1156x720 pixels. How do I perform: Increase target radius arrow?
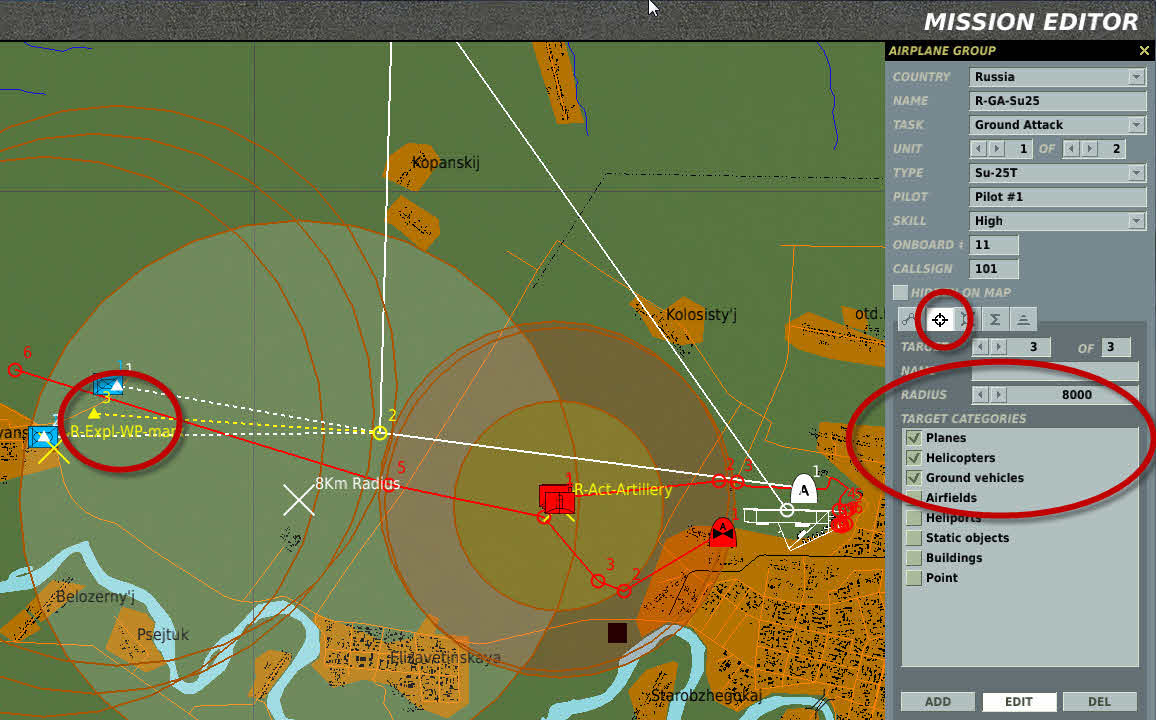click(x=998, y=395)
